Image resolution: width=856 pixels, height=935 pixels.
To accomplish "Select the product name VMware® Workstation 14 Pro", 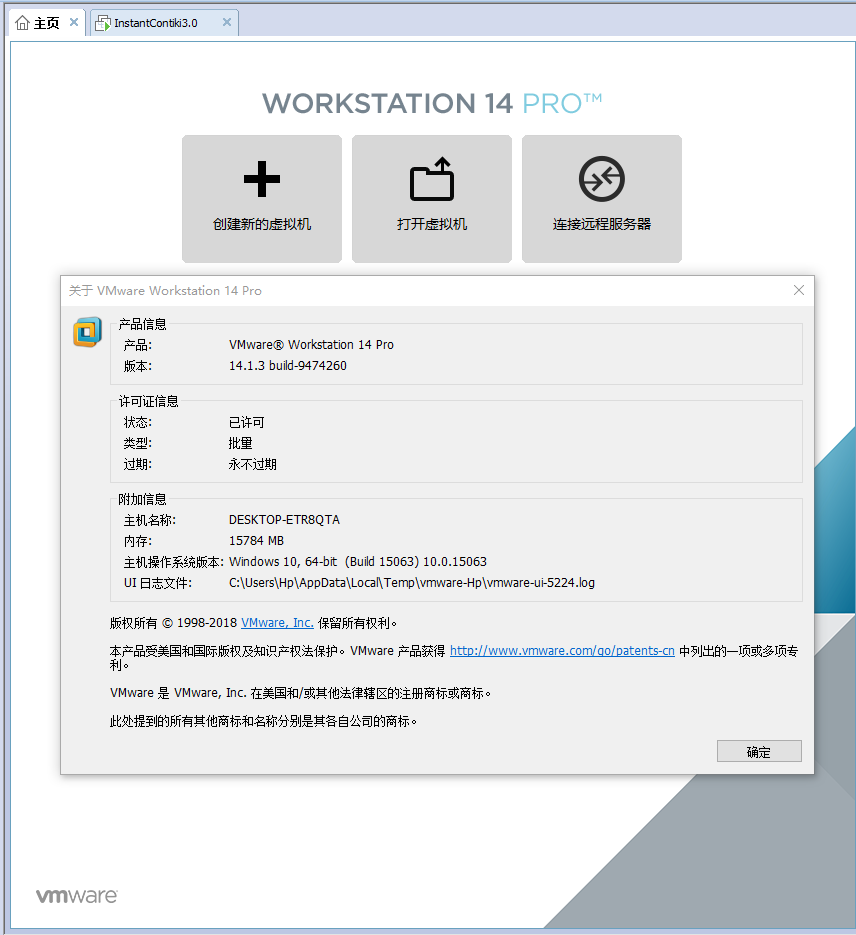I will [x=311, y=345].
